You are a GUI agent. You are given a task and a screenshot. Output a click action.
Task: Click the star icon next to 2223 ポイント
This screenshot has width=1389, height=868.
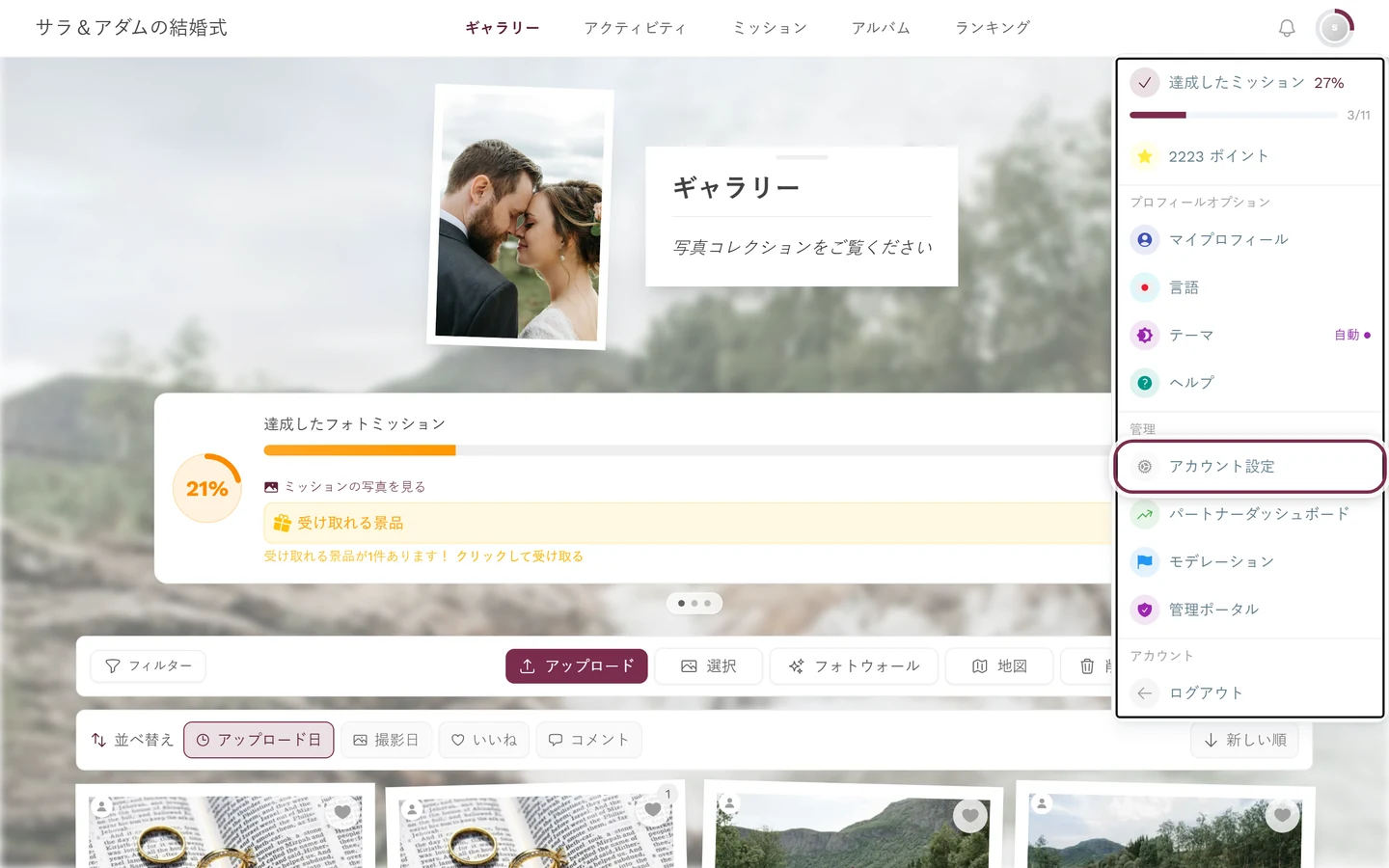click(x=1145, y=156)
